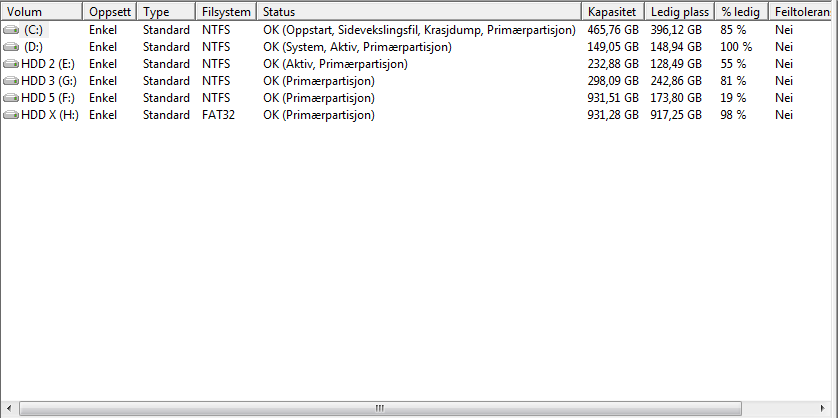
Task: Click the drive icon for volume (C:)
Action: point(11,30)
